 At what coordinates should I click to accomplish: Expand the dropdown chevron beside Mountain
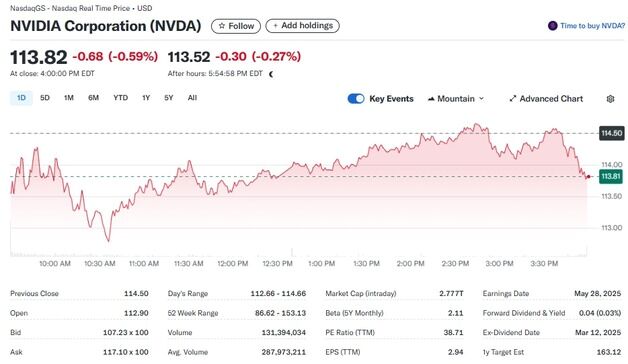point(481,99)
